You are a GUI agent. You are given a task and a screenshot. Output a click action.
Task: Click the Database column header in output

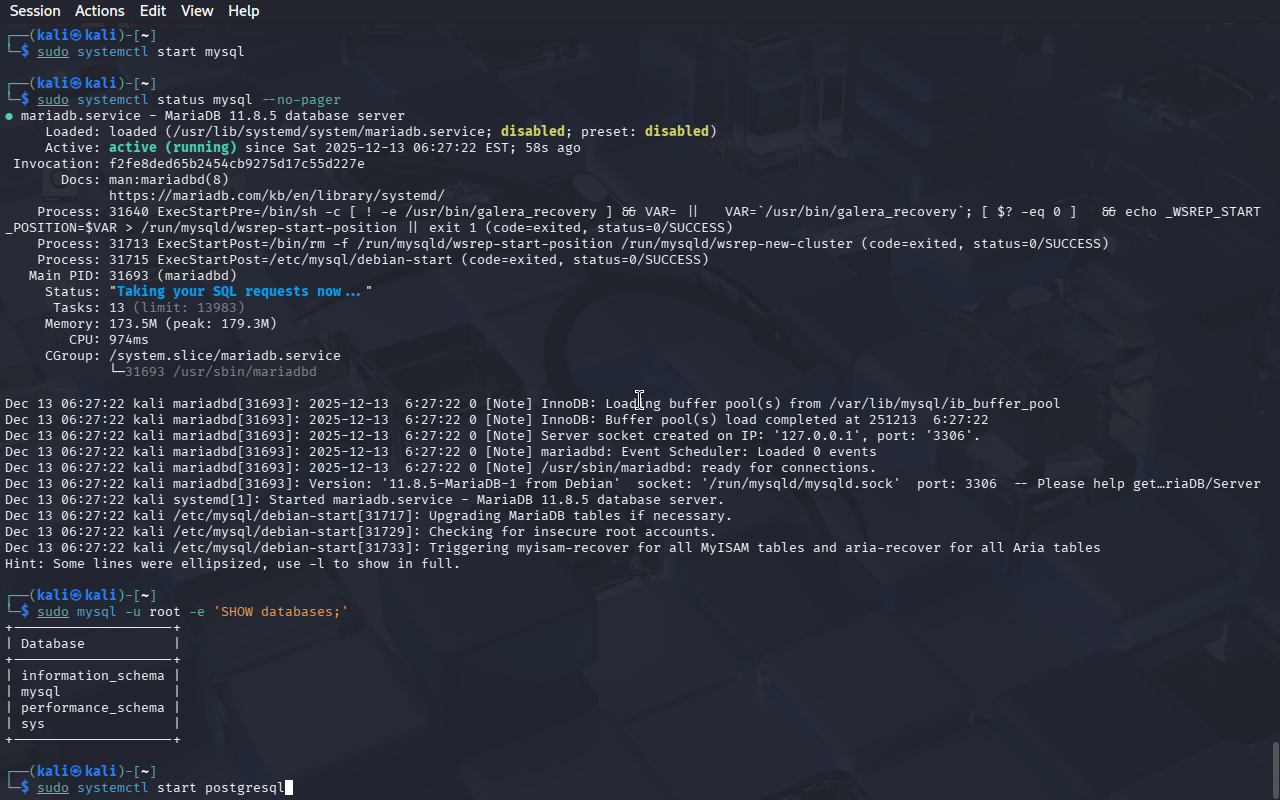point(52,643)
